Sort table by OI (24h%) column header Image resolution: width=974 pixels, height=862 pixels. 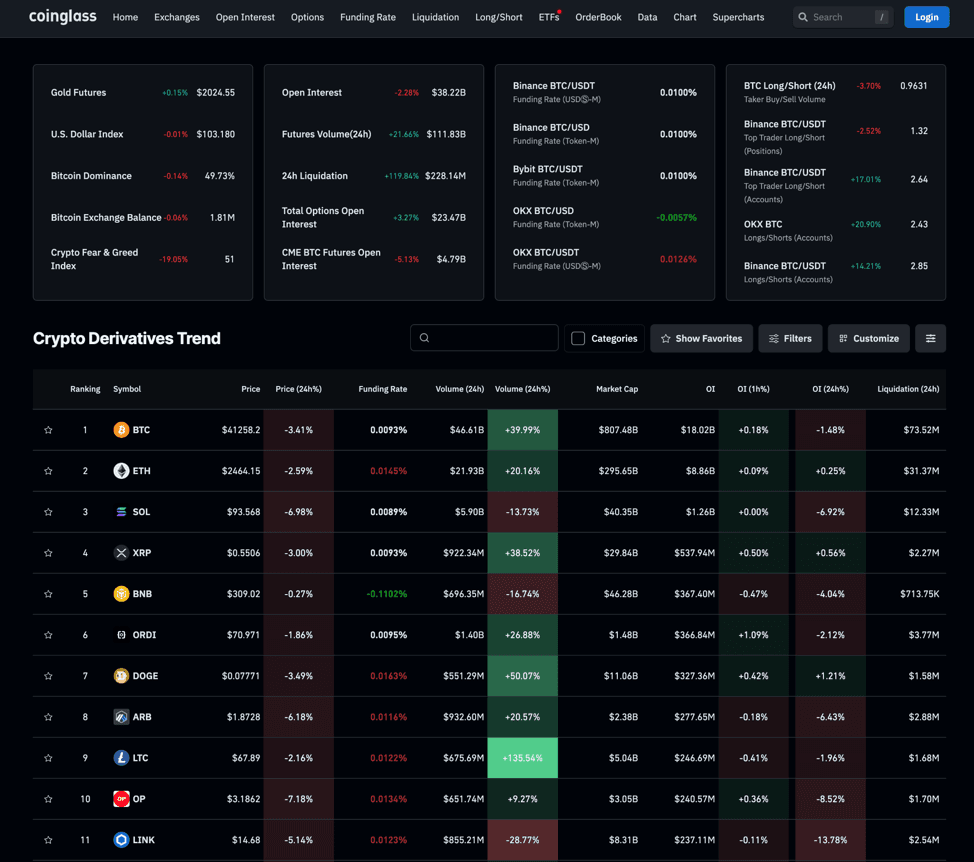[x=829, y=389]
